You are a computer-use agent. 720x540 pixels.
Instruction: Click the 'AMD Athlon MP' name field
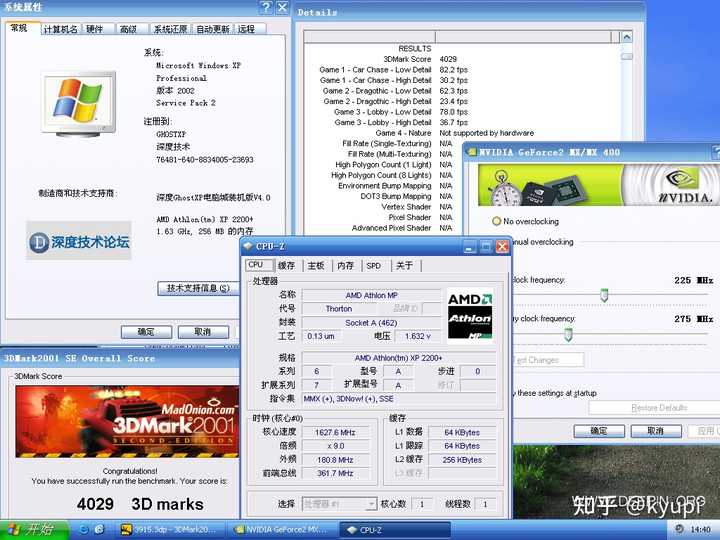click(371, 295)
